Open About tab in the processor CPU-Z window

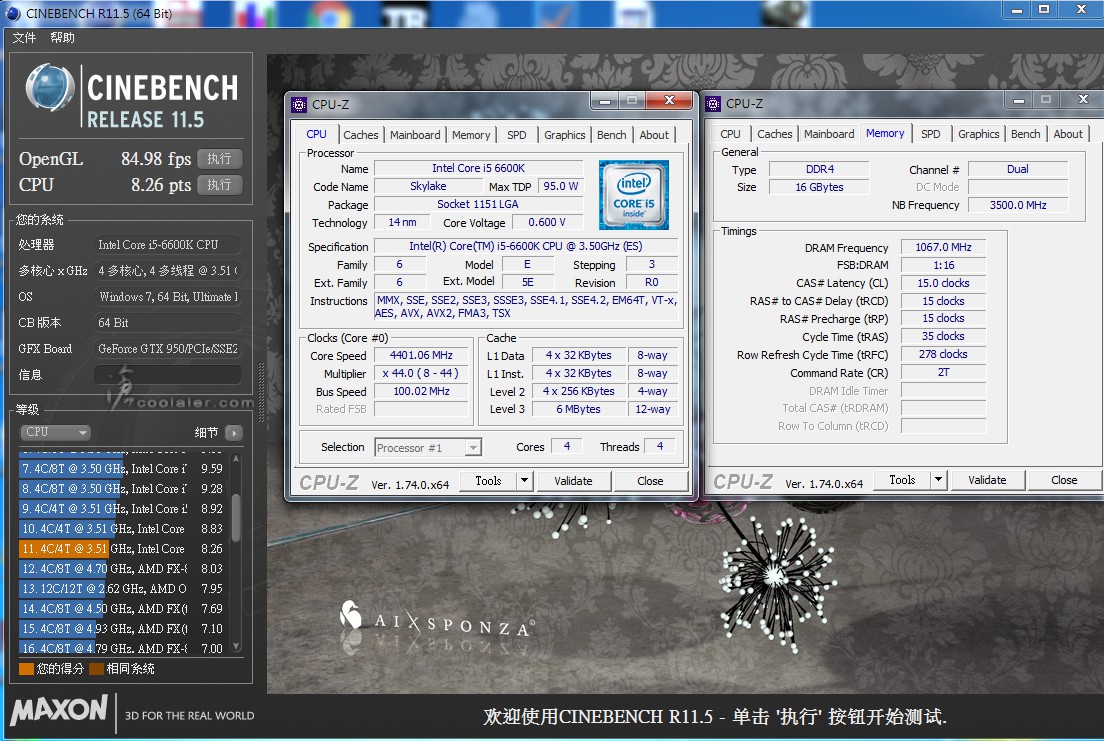click(654, 135)
